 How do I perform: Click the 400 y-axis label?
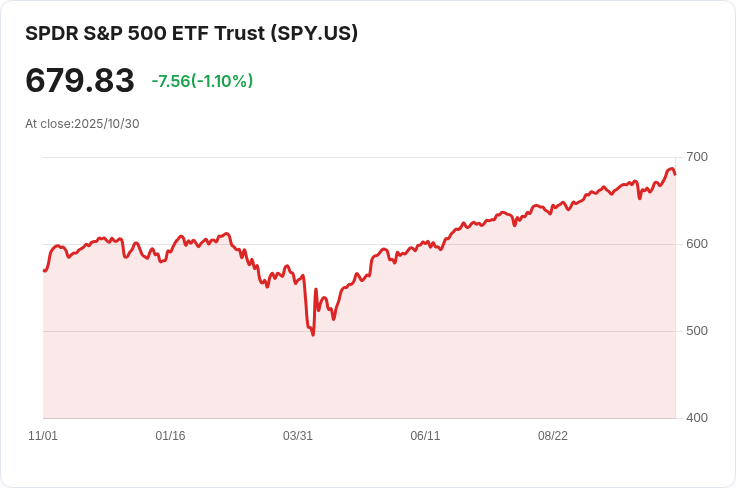[697, 418]
